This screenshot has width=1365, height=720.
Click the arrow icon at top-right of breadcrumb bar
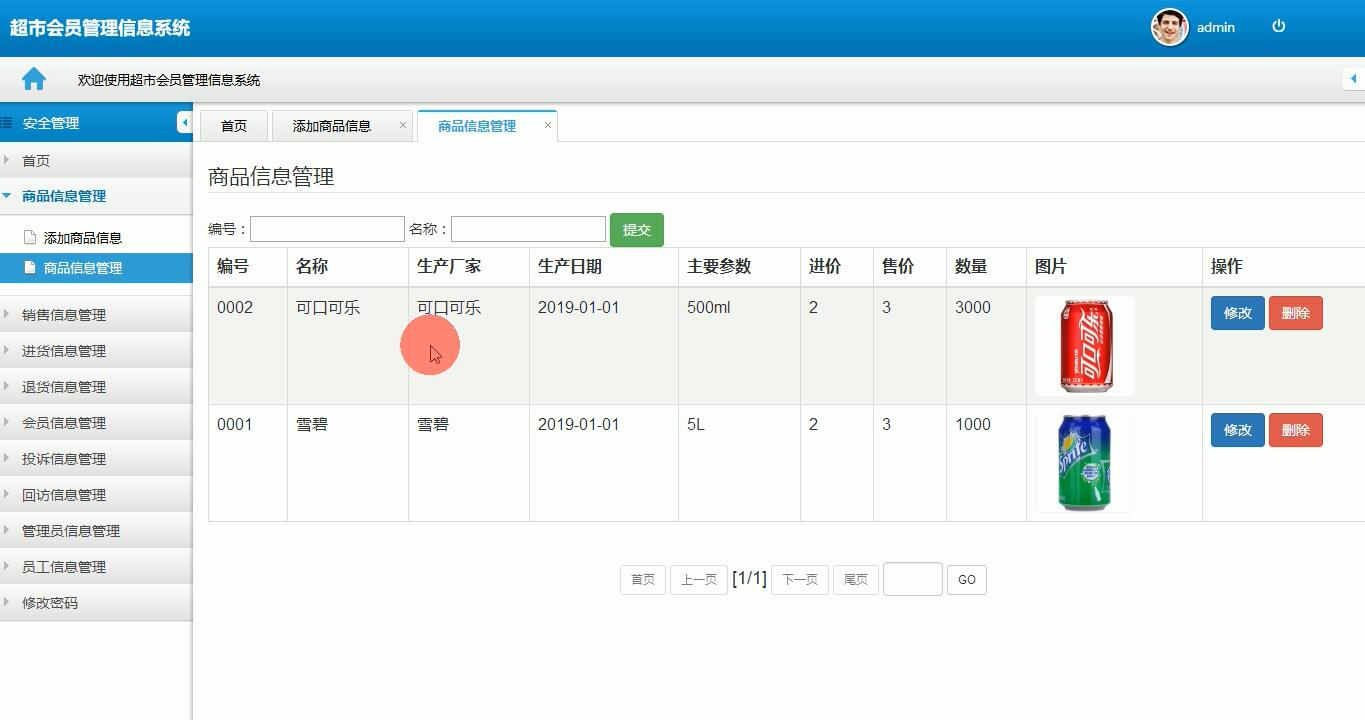pyautogui.click(x=1356, y=78)
